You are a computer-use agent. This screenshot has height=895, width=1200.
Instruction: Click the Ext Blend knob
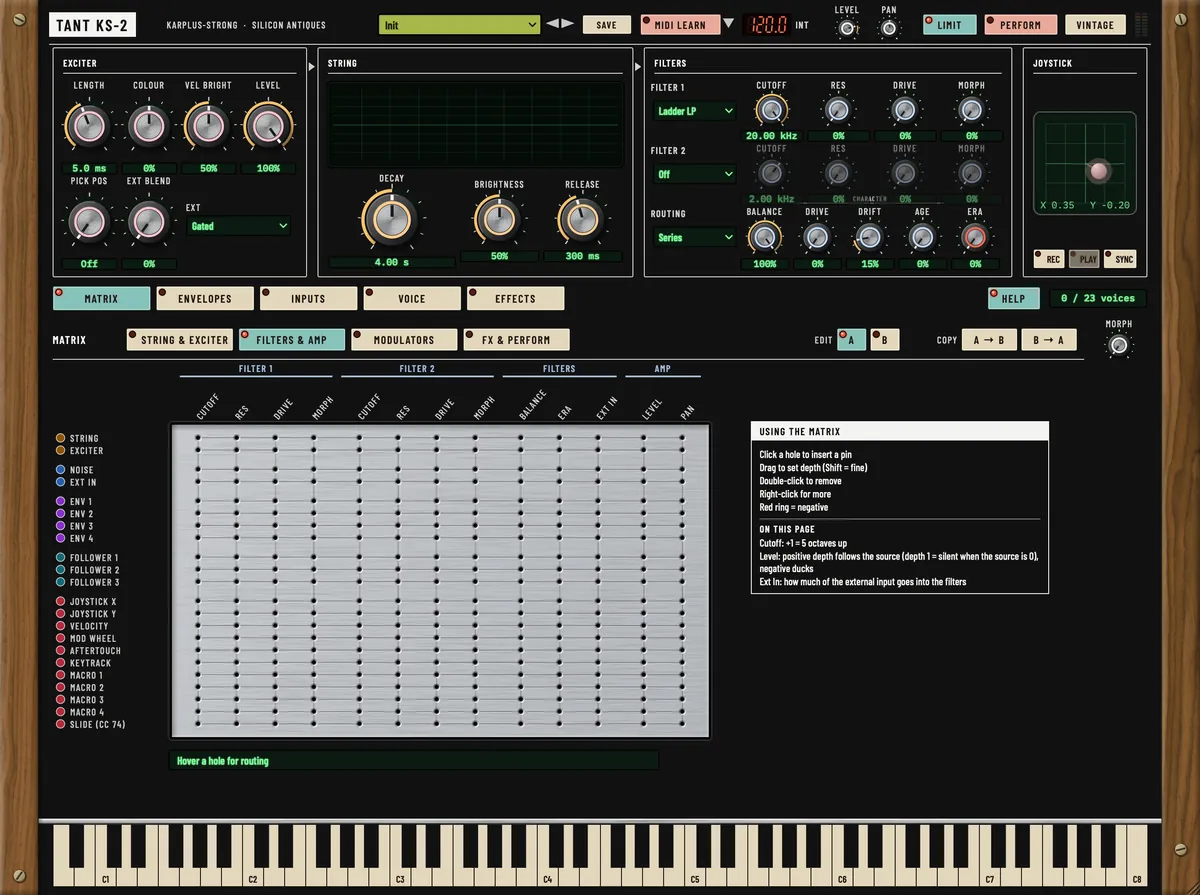pyautogui.click(x=149, y=221)
